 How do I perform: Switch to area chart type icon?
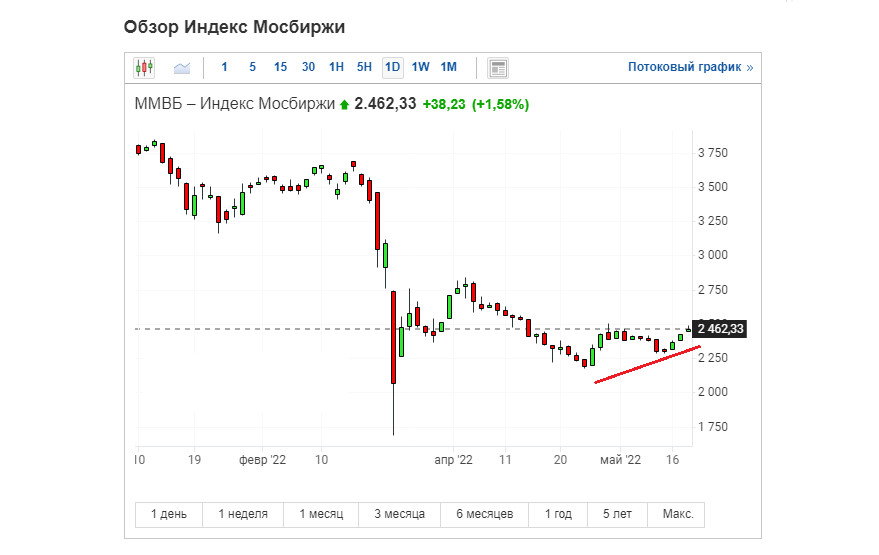[182, 68]
